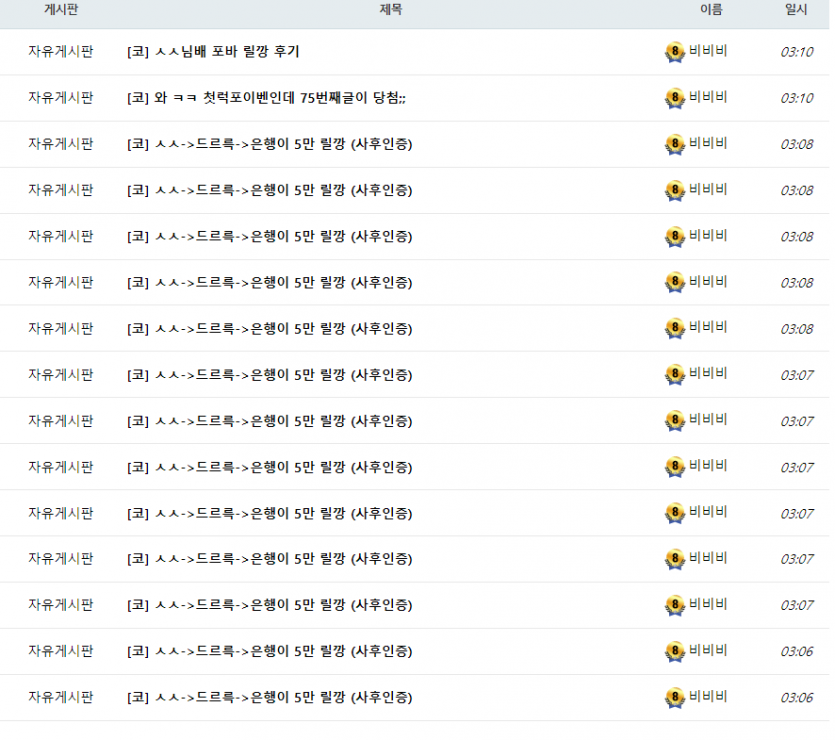Click author 비비비 on the 포바 릴깡 후기 row
The height and width of the screenshot is (740, 835).
708,51
